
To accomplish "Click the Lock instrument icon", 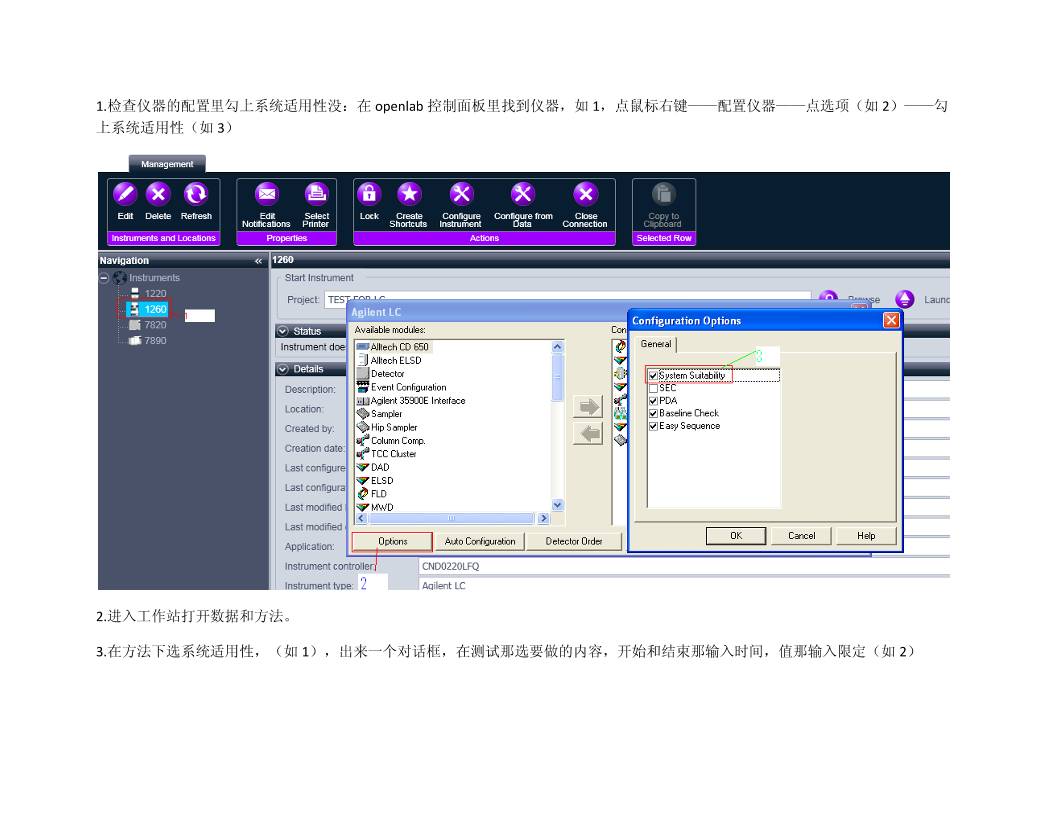I will [x=369, y=194].
